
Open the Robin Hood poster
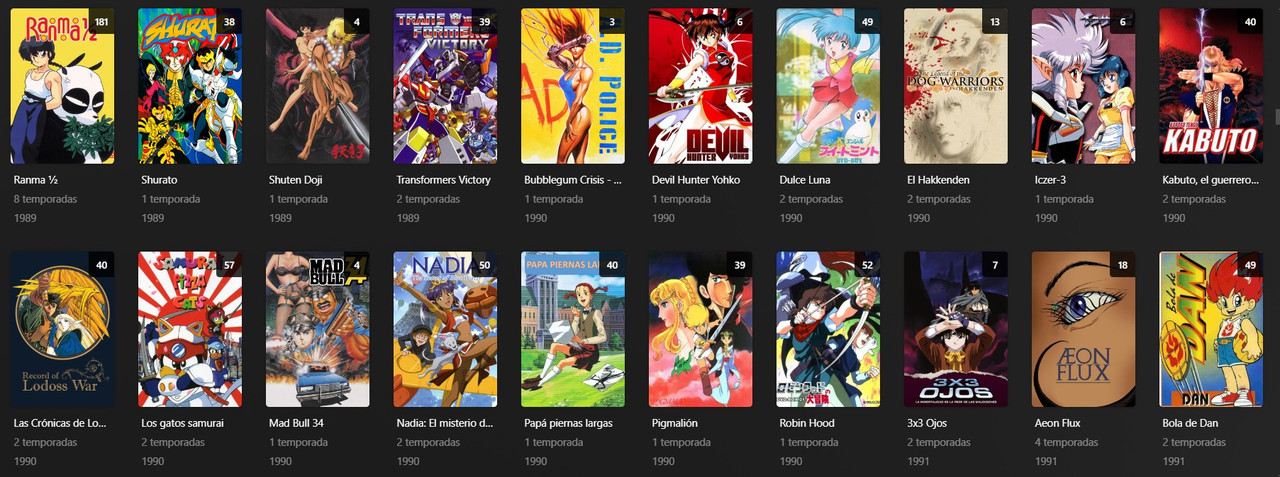tap(828, 329)
